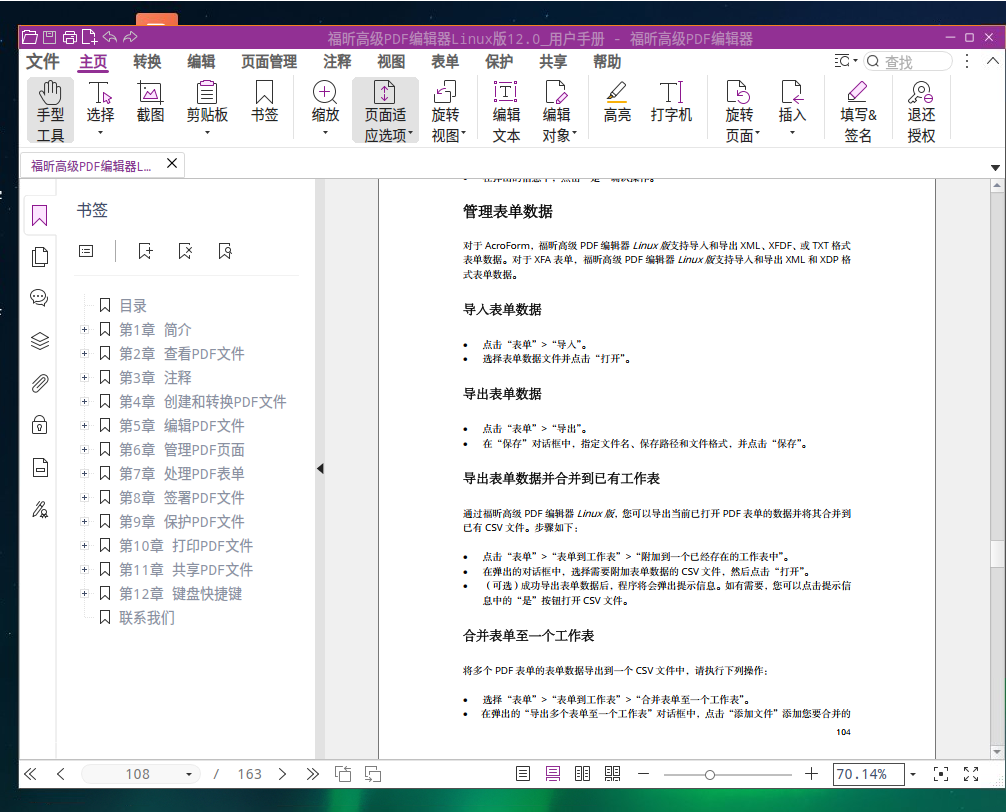Switch to single page view mode
The width and height of the screenshot is (1006, 812).
[523, 774]
